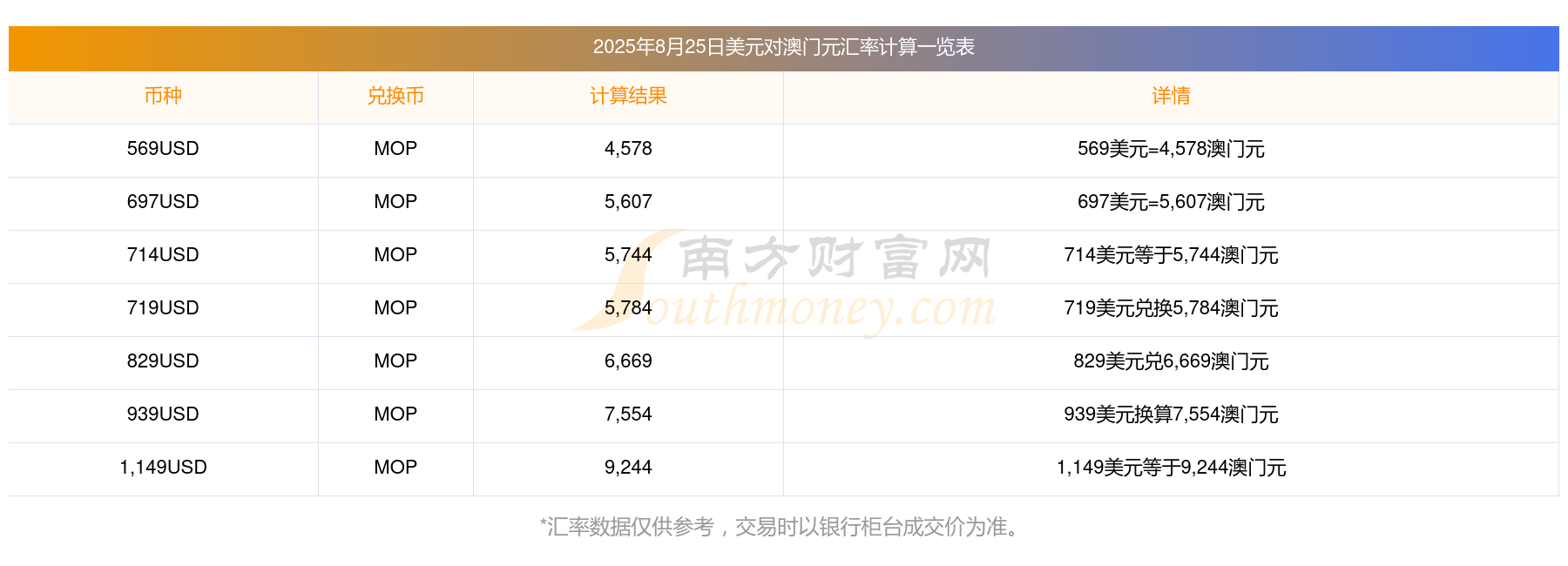Click the MOP cell in the 829USD row
This screenshot has height=566, width=1568.
point(395,361)
